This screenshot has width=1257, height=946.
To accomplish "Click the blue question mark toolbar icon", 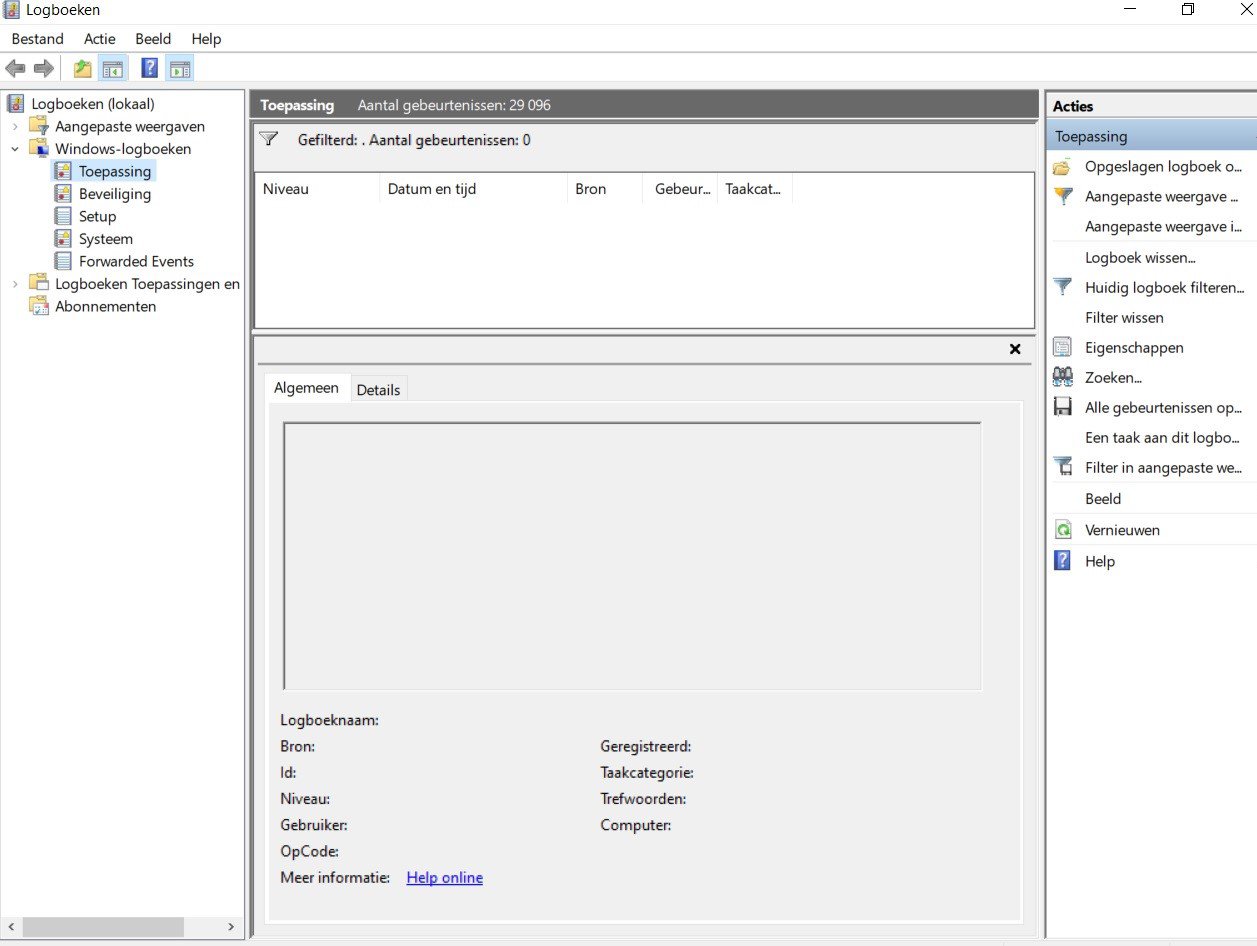I will coord(149,69).
